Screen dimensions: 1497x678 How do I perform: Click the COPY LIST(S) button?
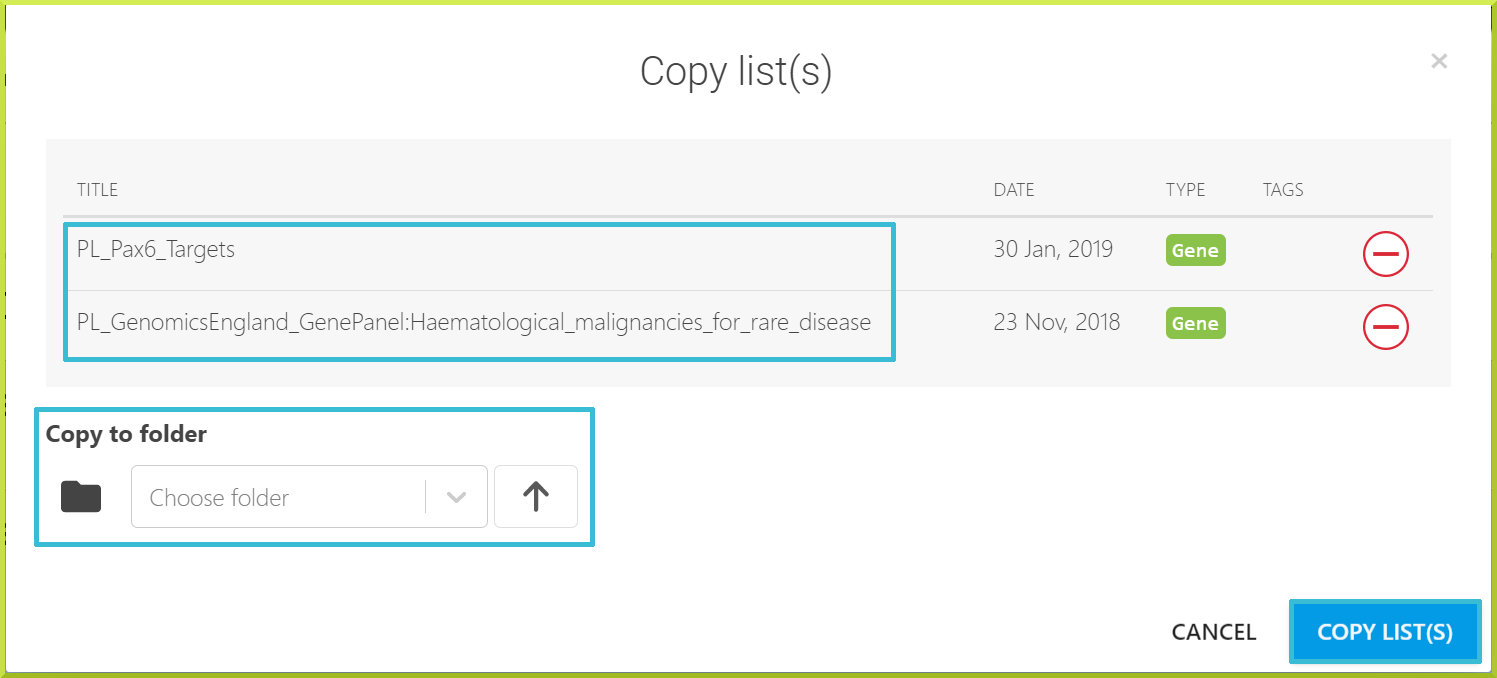tap(1385, 632)
